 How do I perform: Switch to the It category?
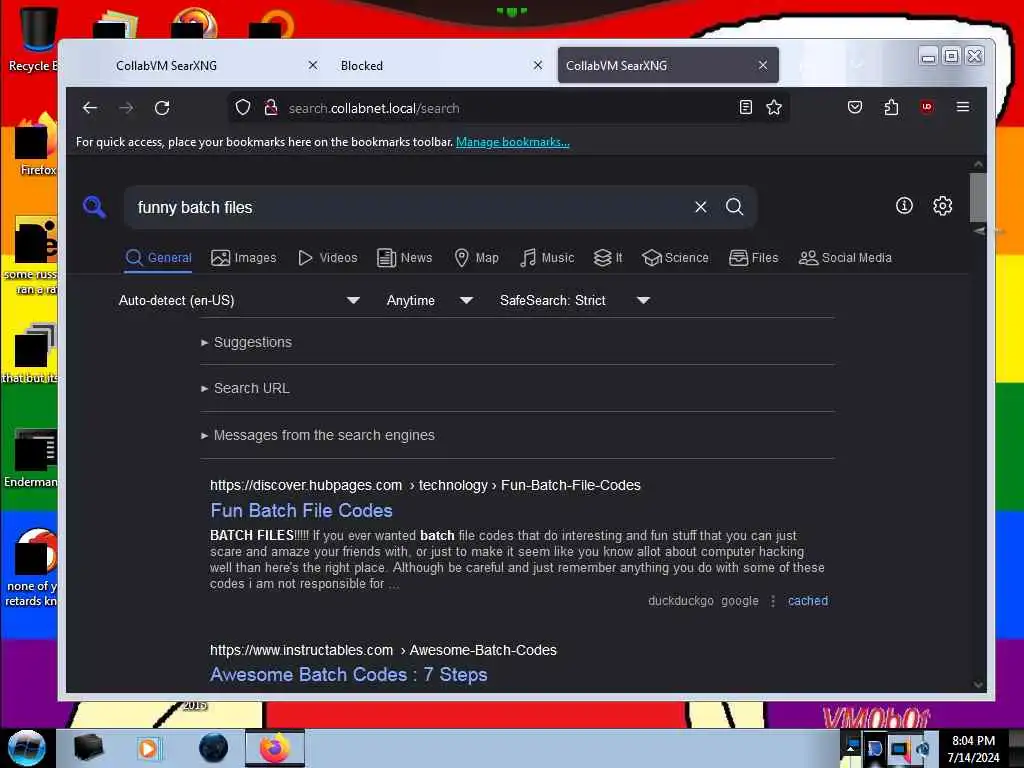(x=608, y=258)
